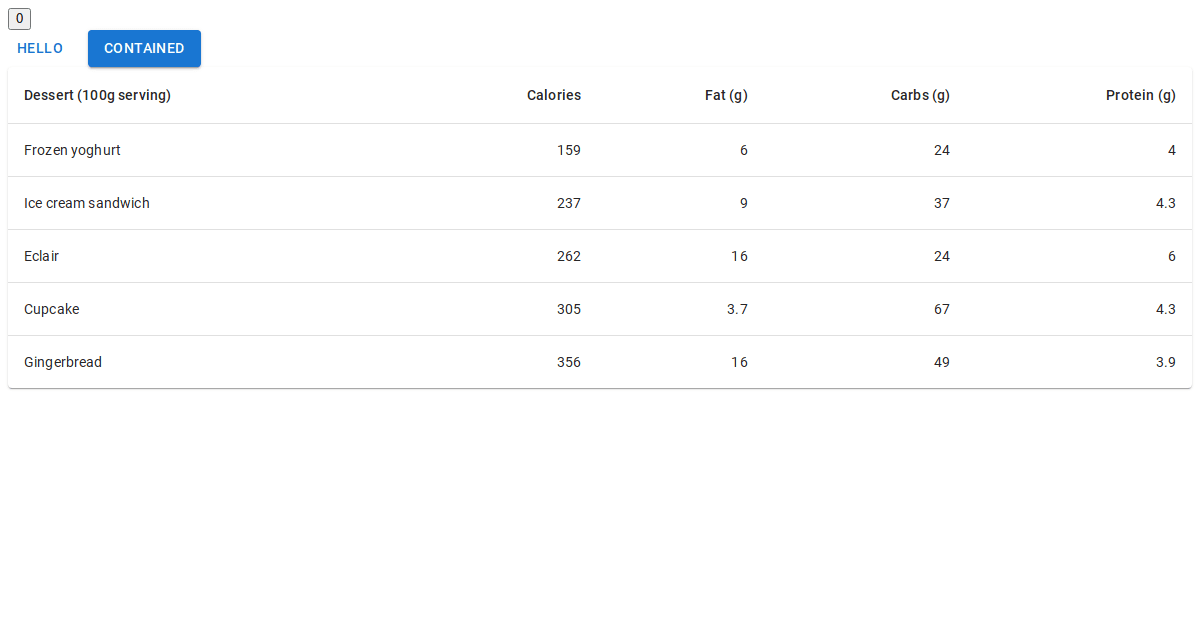Click the Eclair row label
Screen dimensions: 1200x630
[x=41, y=256]
